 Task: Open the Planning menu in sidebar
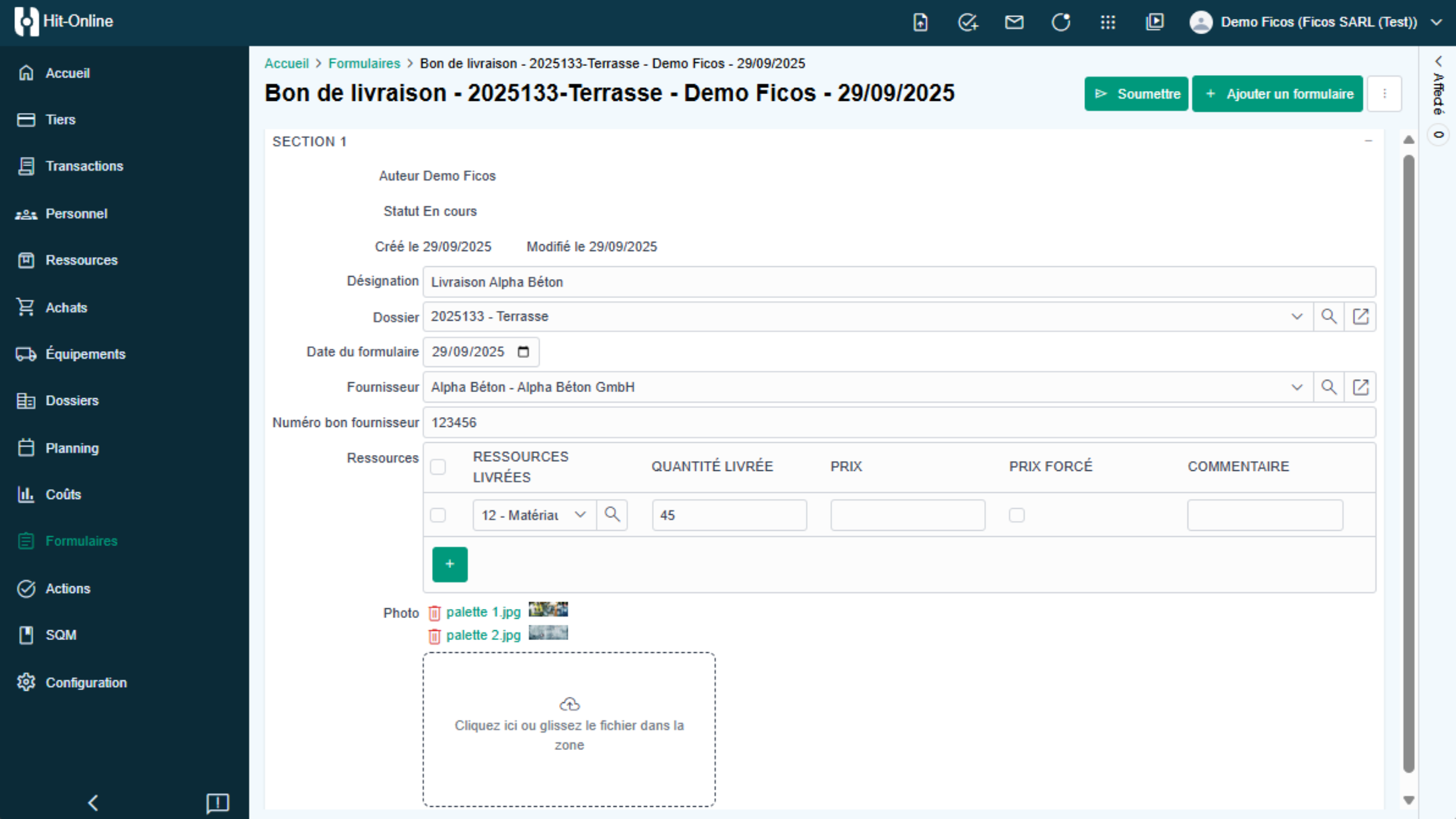(x=72, y=448)
